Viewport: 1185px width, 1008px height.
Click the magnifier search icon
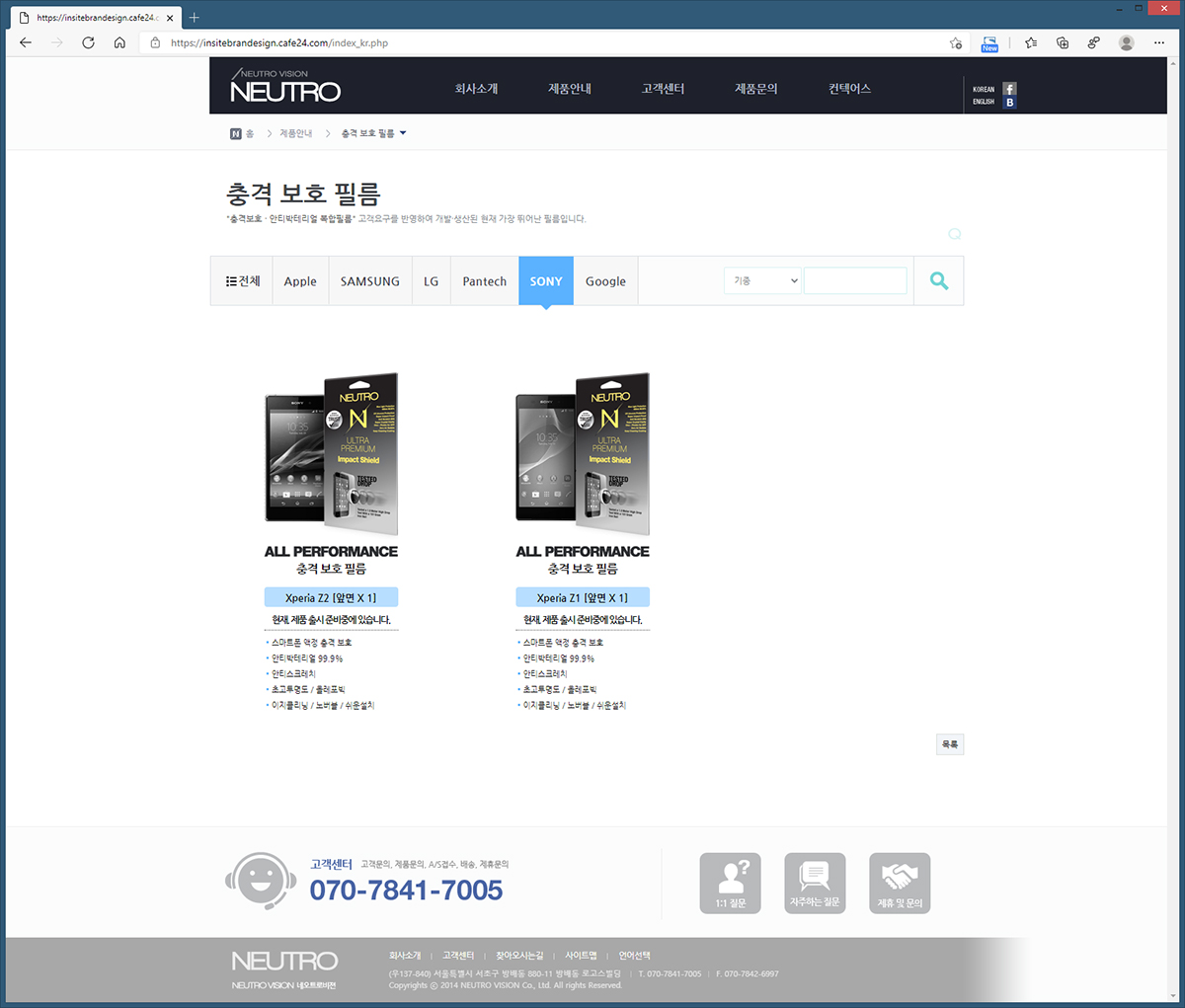point(938,281)
